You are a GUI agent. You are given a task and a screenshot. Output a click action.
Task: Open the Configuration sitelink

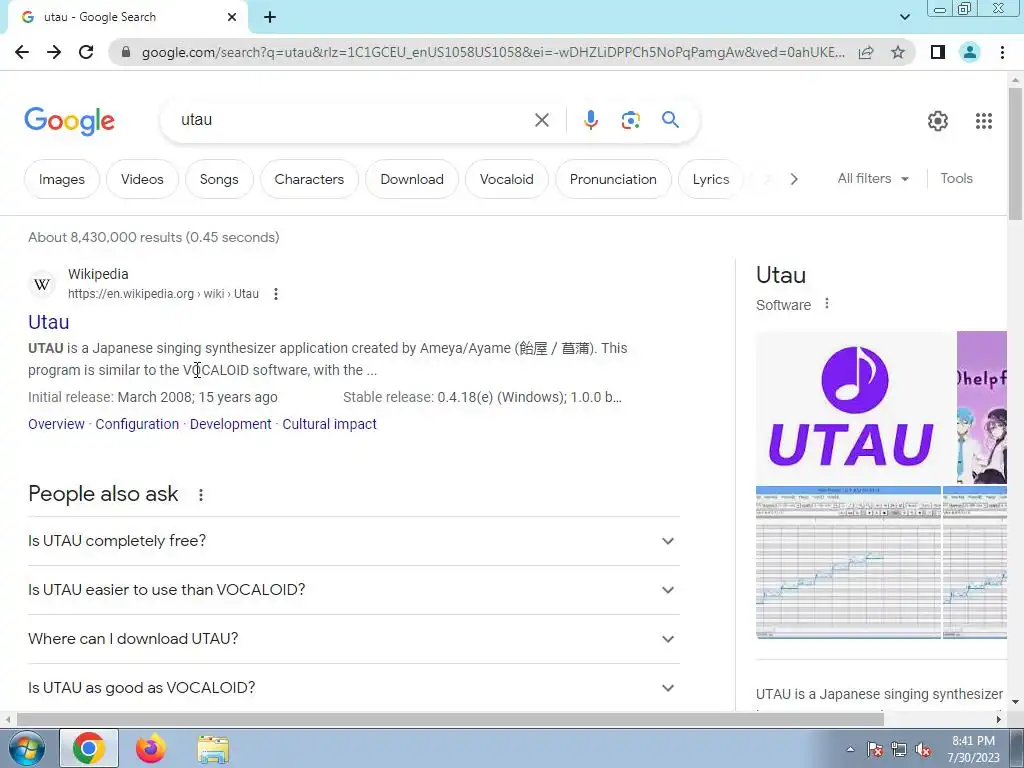coord(137,424)
